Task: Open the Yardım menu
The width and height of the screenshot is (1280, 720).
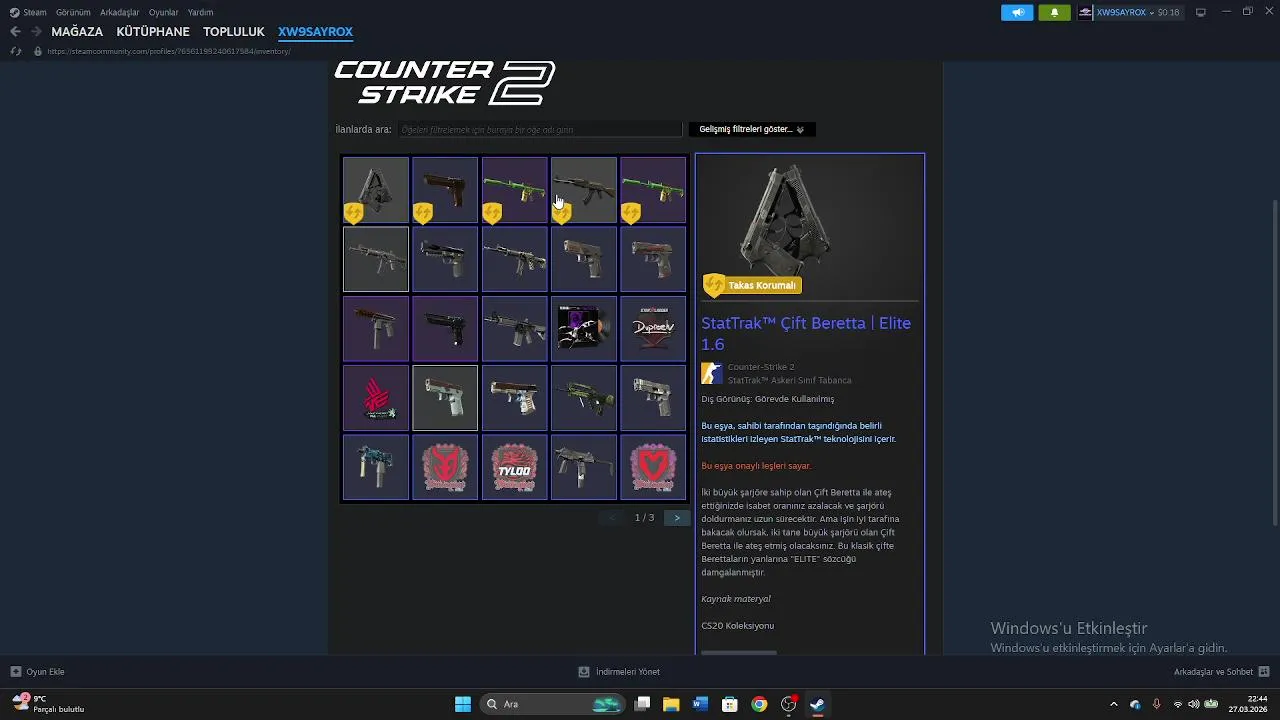Action: [200, 12]
